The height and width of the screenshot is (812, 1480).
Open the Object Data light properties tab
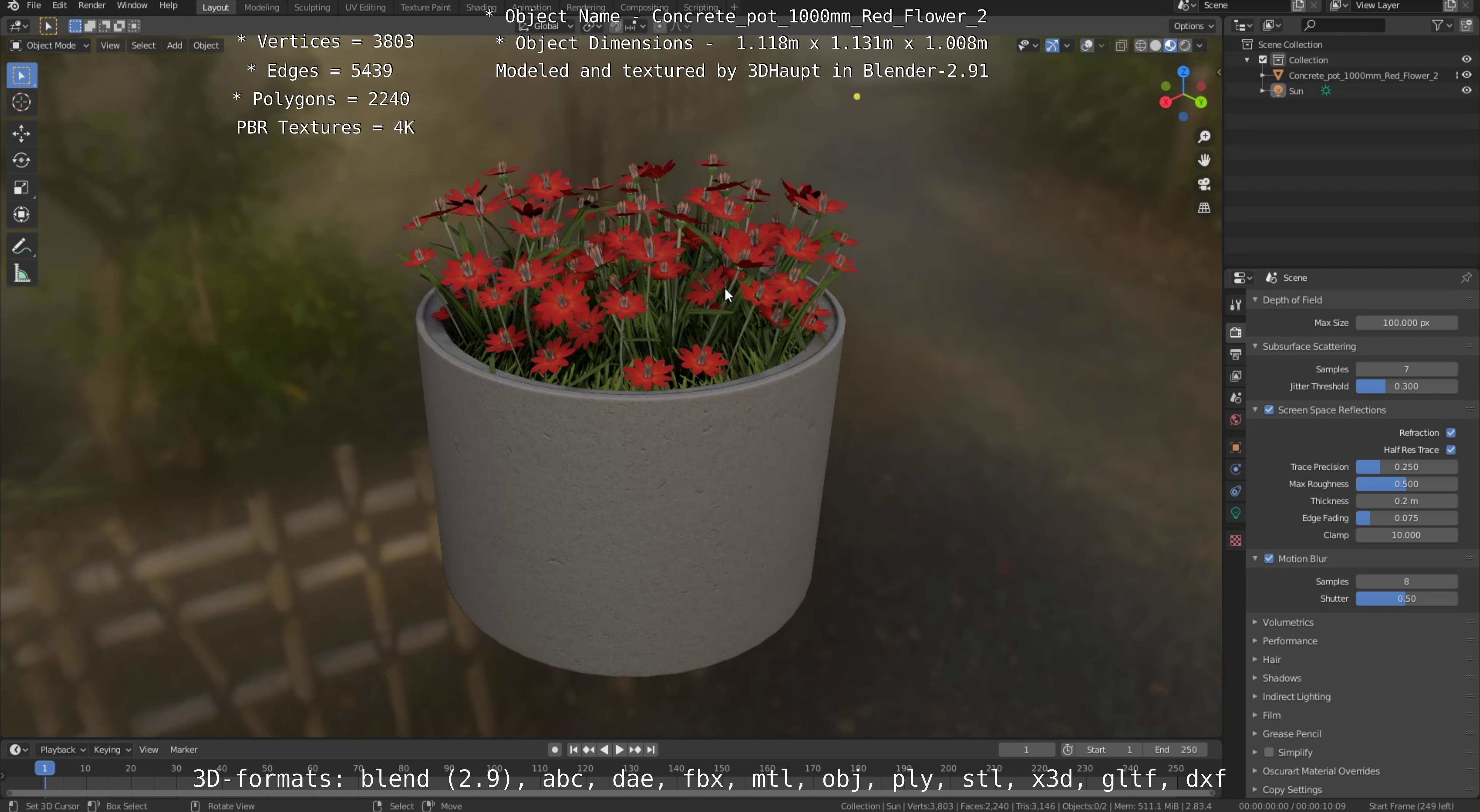1235,513
